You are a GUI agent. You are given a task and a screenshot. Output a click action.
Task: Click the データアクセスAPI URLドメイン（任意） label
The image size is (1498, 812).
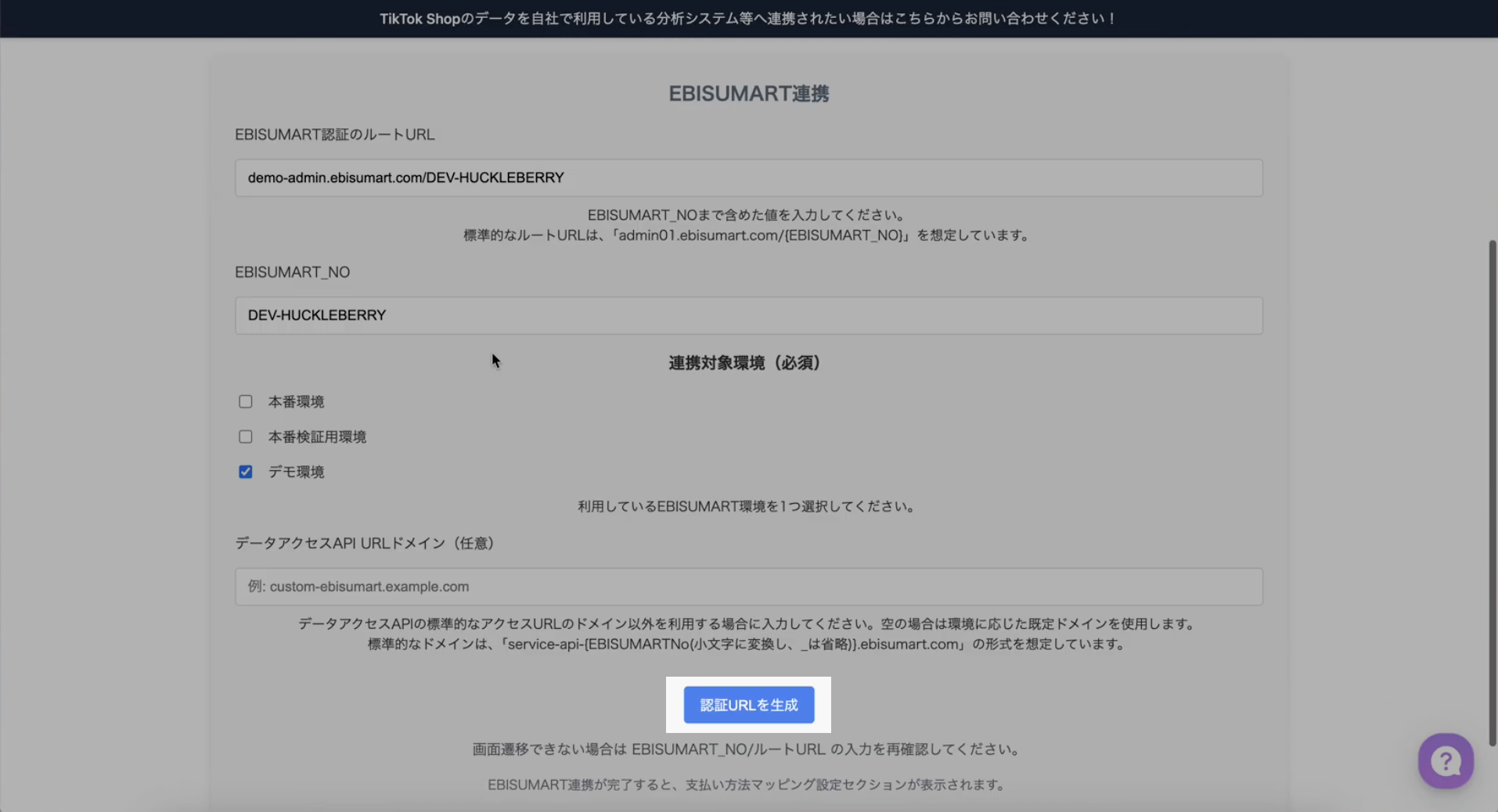tap(365, 543)
